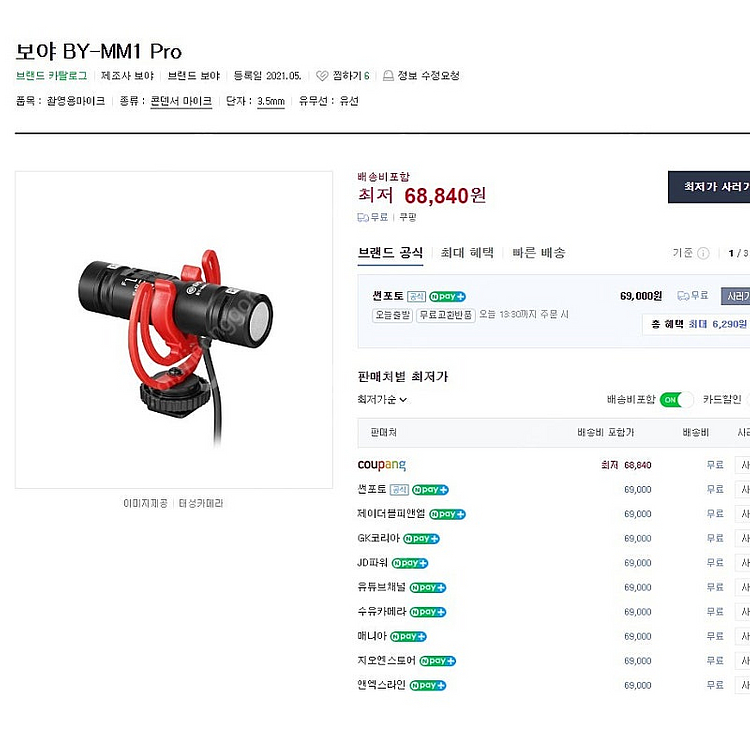Open the 3.5mm connector attribute link
Screen dimensions: 750x750
point(271,101)
